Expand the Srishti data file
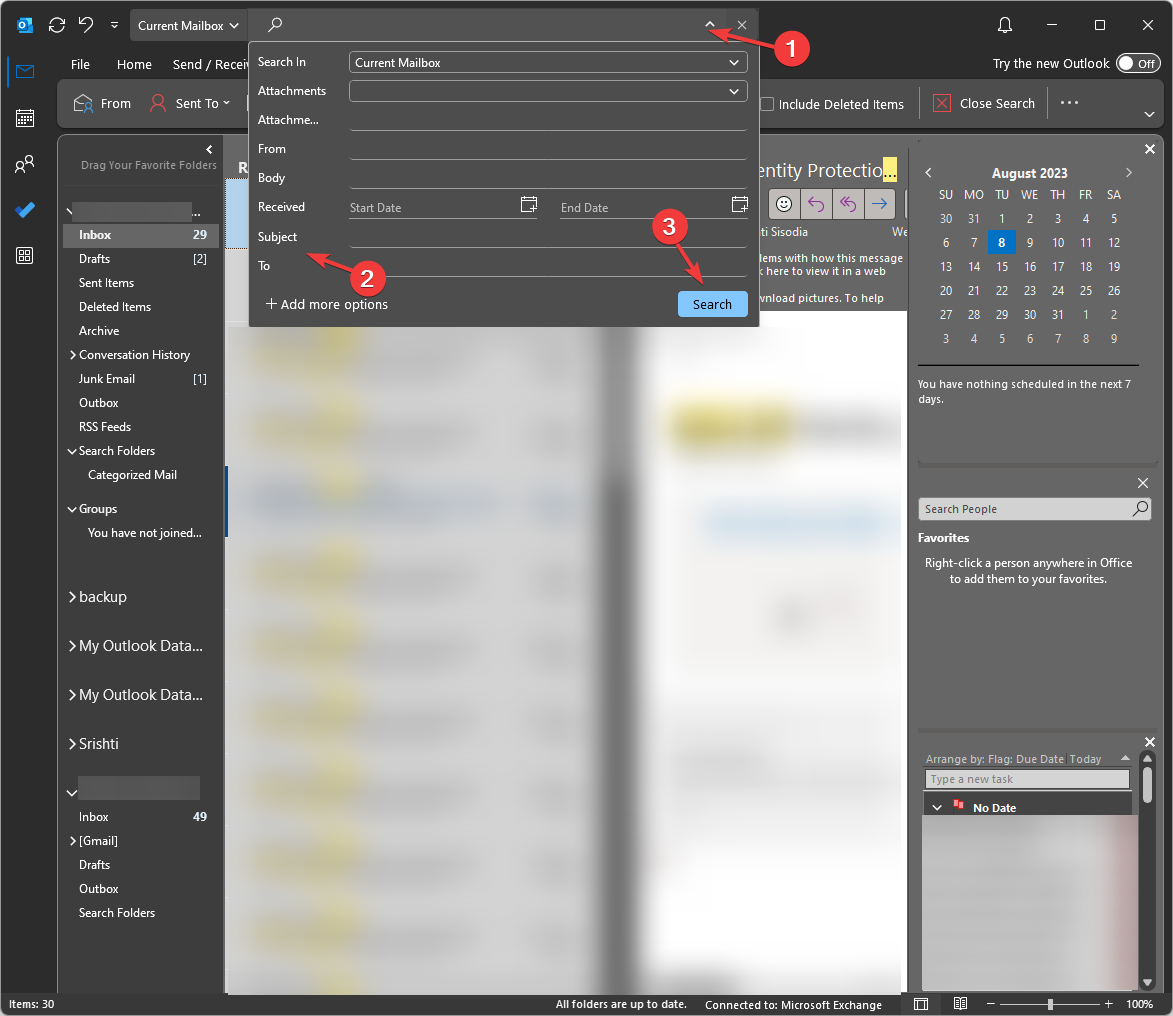This screenshot has height=1016, width=1173. coord(73,744)
